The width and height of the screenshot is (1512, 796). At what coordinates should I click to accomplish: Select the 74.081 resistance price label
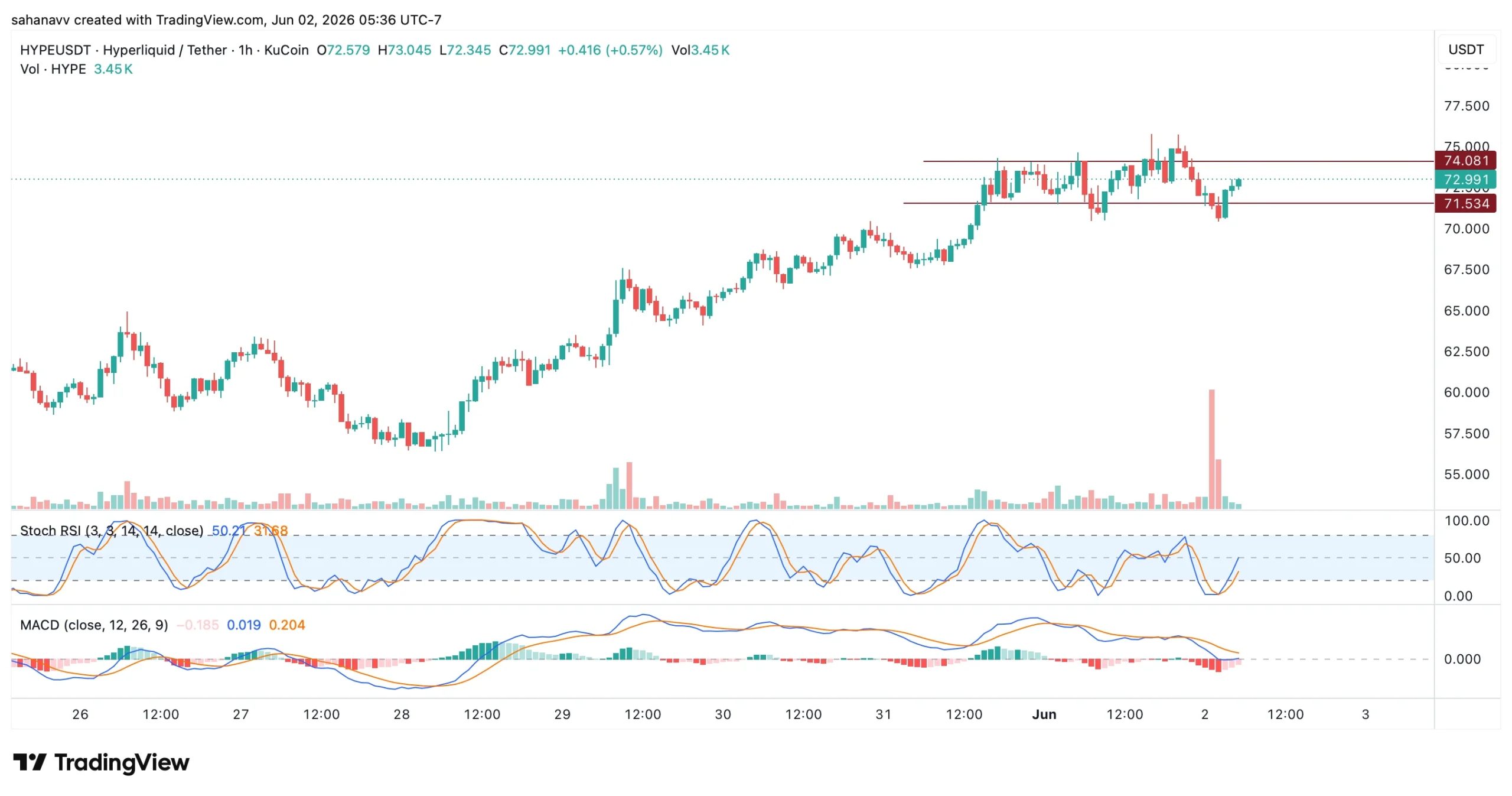coord(1466,161)
